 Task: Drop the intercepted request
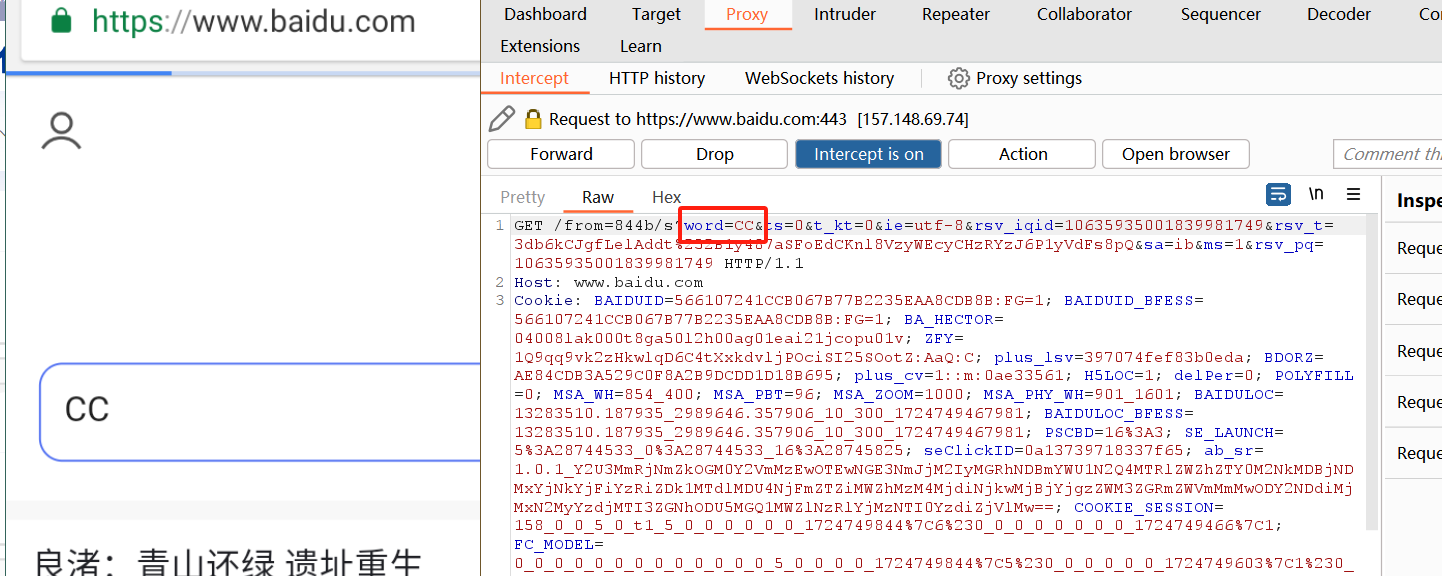click(x=714, y=154)
